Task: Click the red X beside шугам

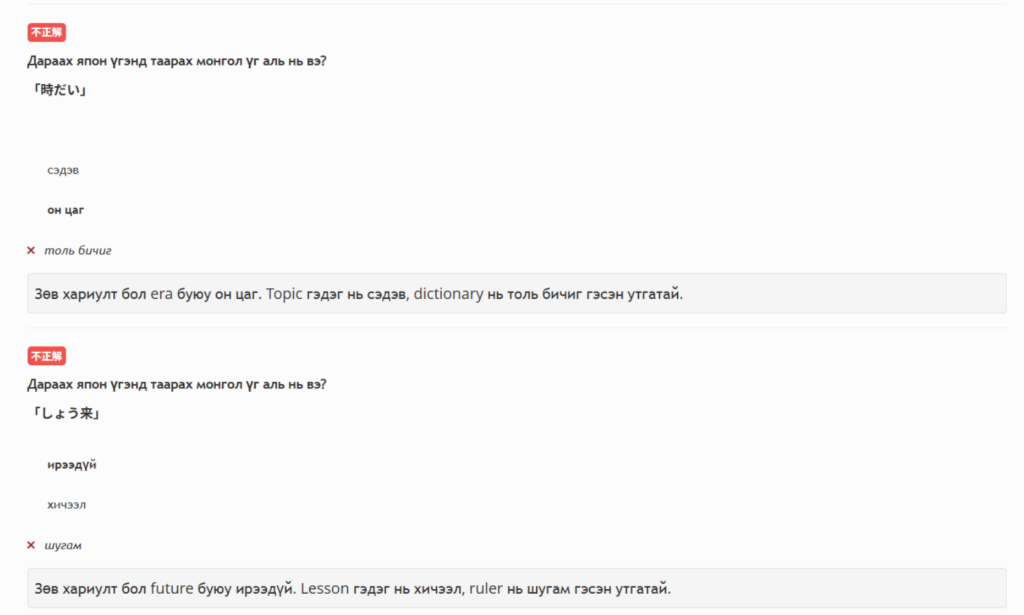Action: click(x=31, y=545)
